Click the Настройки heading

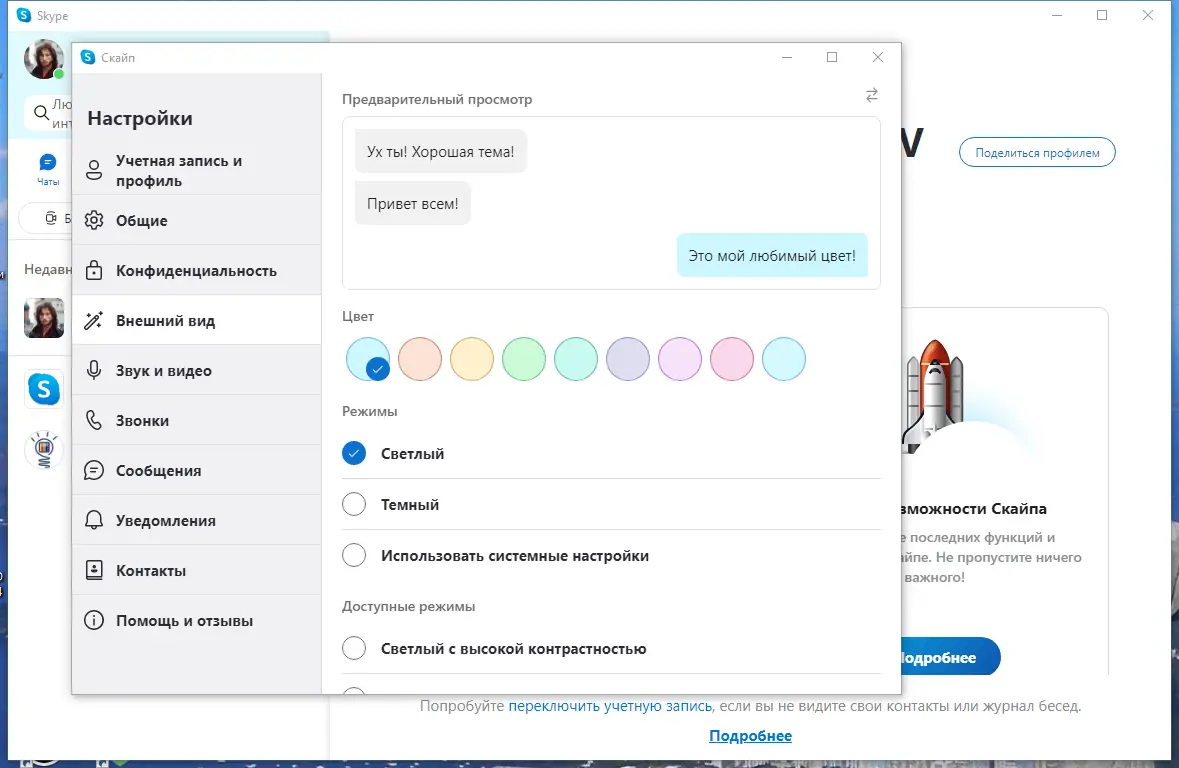pyautogui.click(x=140, y=118)
